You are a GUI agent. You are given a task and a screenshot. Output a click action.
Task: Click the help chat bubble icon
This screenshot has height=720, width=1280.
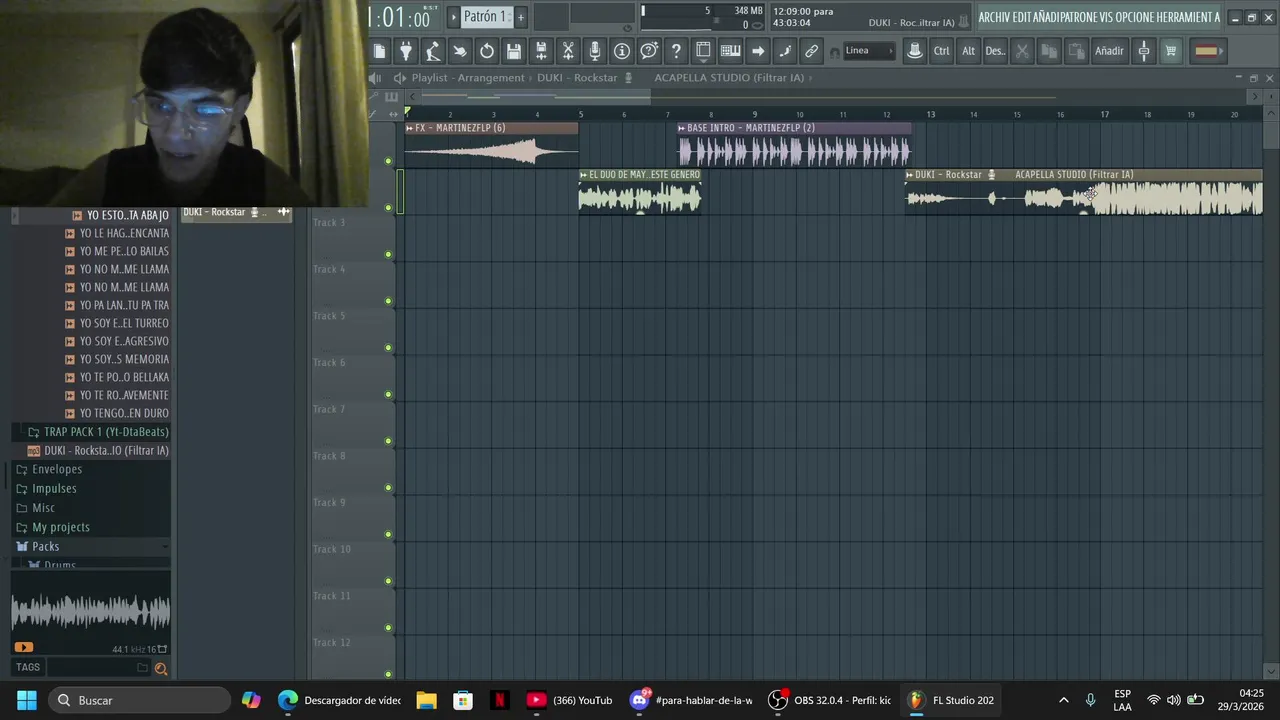coord(649,51)
